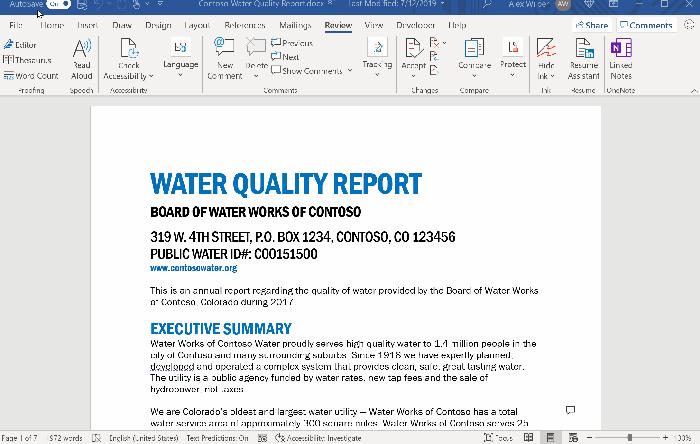This screenshot has height=444, width=700.
Task: Click the diamond premium icon in title bar
Action: 589,4
